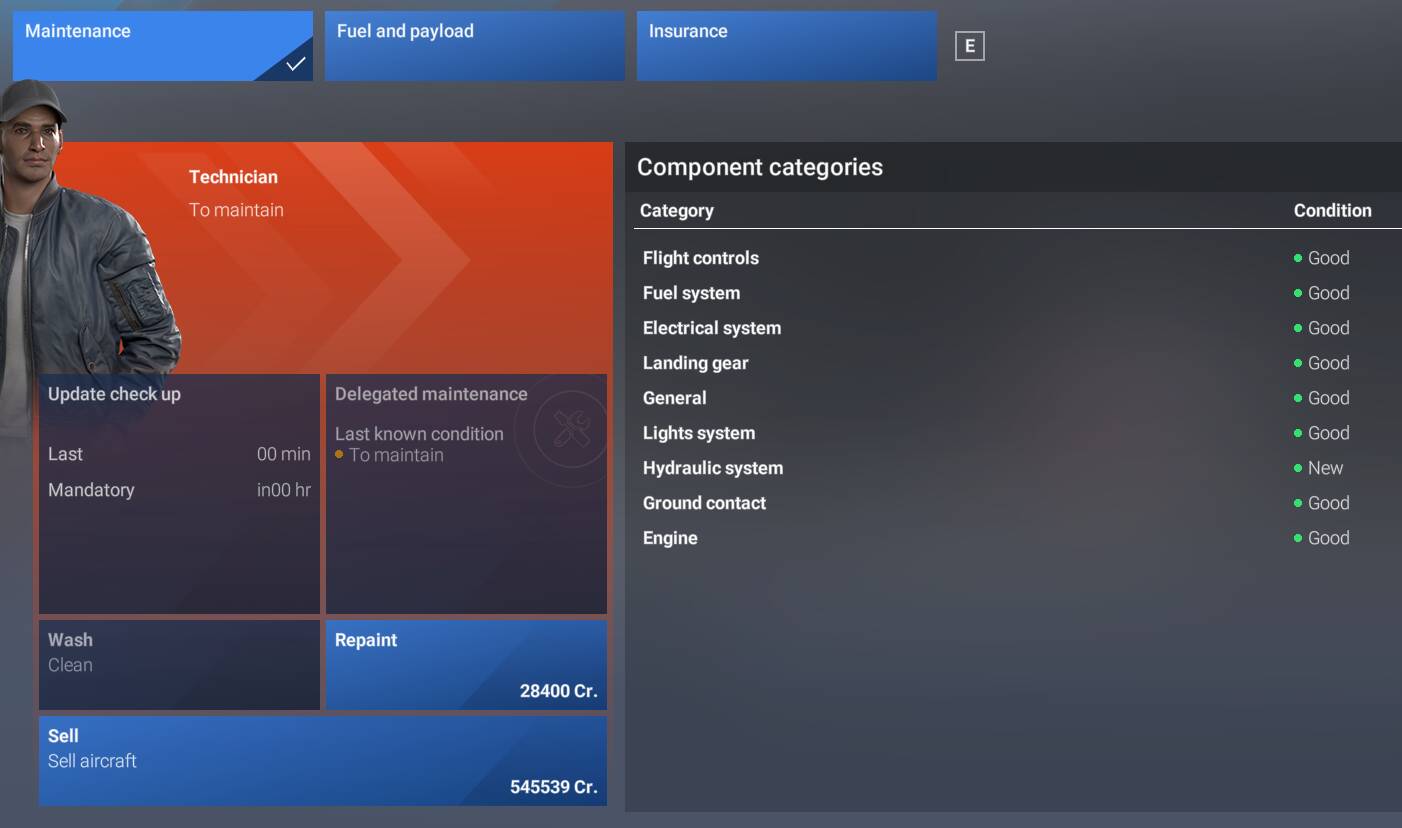Click the Condition column header
Viewport: 1402px width, 828px height.
tap(1333, 211)
